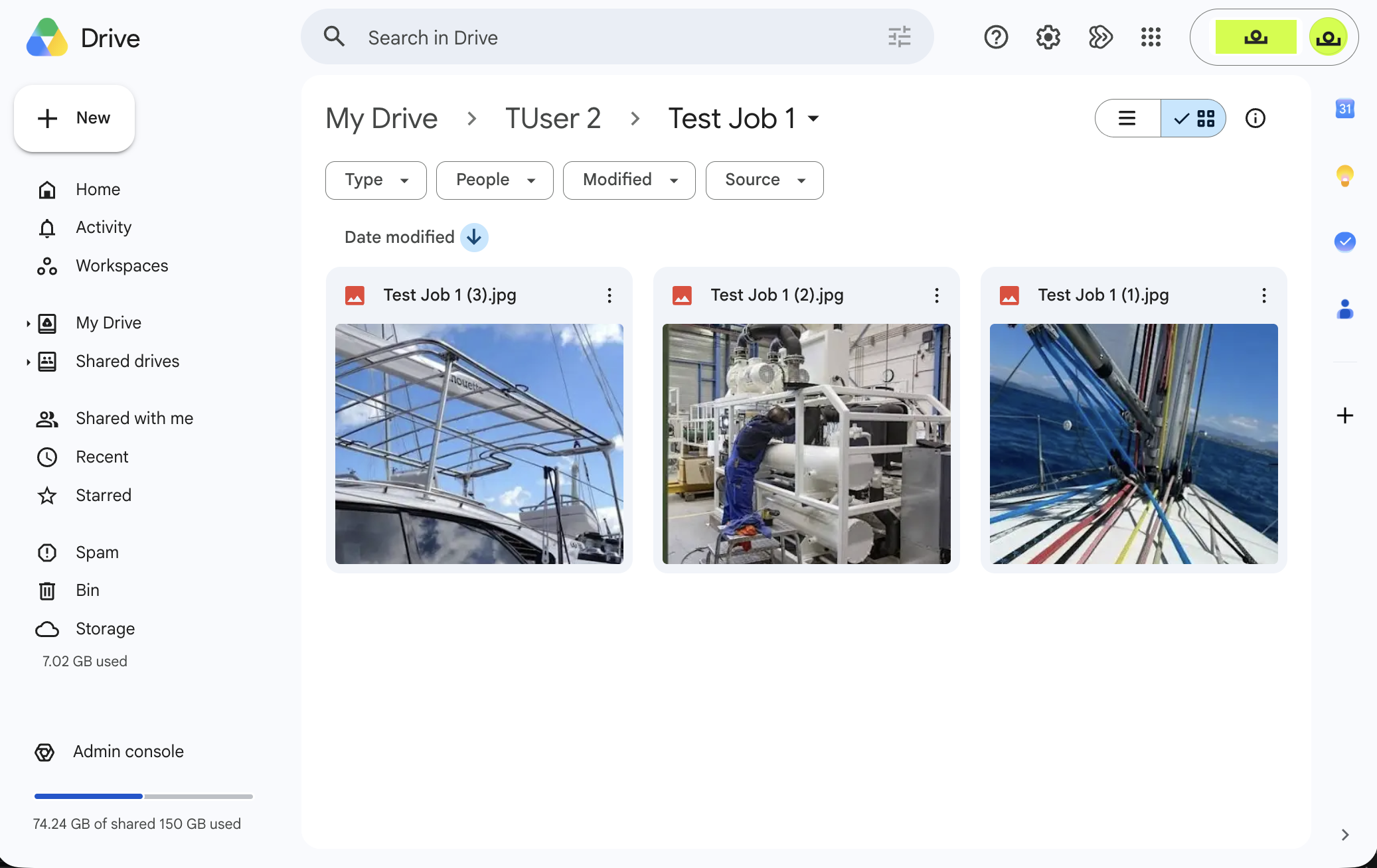Open Tasks side panel icon
The height and width of the screenshot is (868, 1377).
(1345, 242)
